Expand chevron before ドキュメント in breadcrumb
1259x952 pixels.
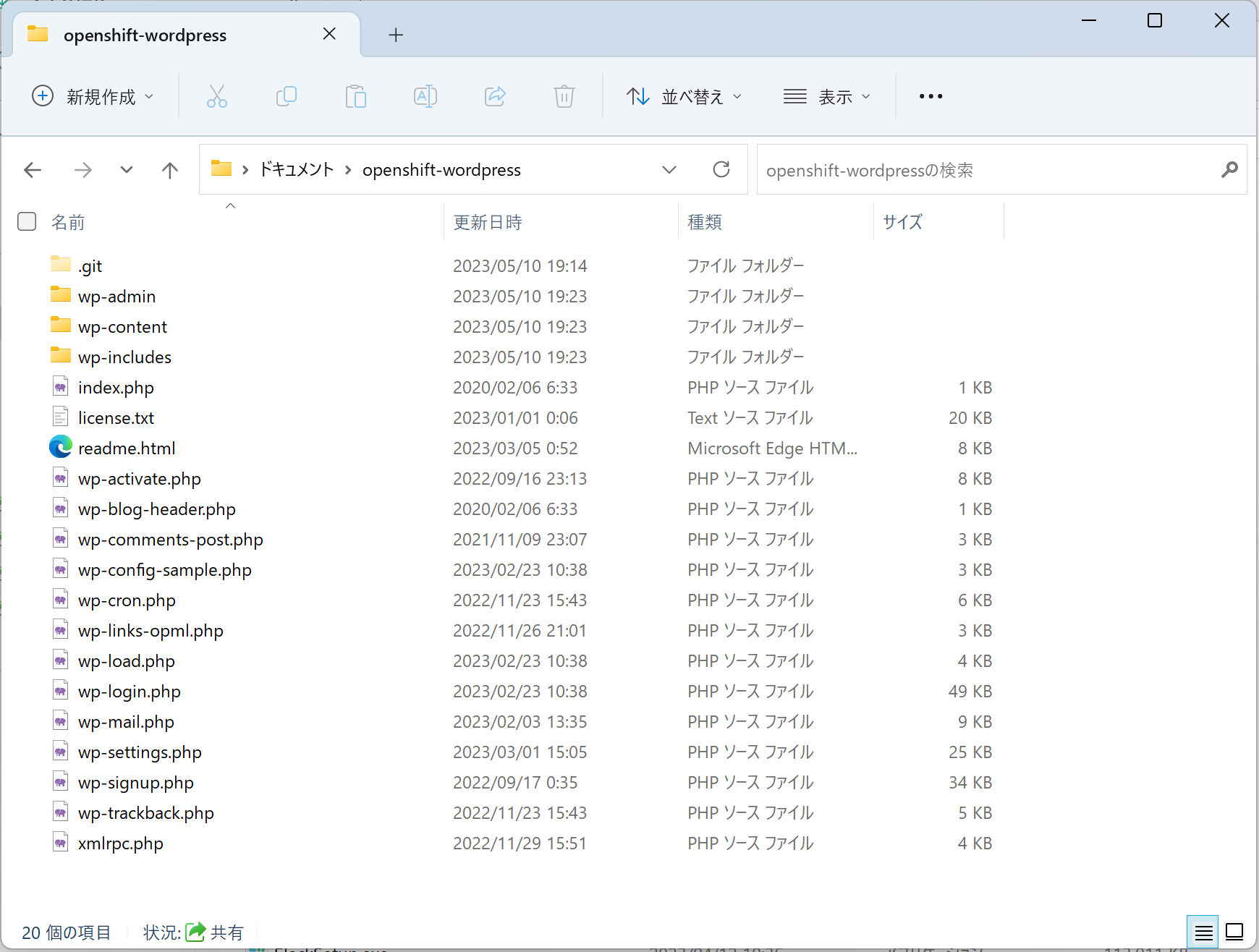pyautogui.click(x=245, y=170)
